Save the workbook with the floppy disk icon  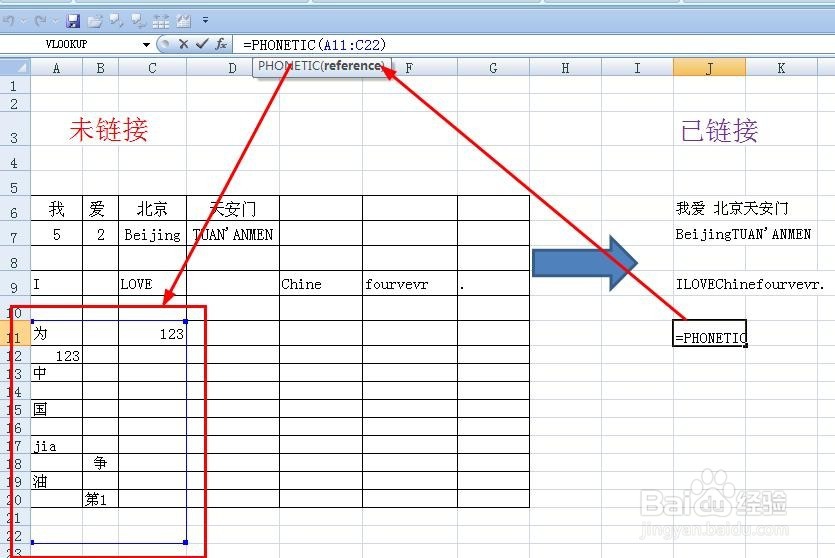tap(73, 21)
